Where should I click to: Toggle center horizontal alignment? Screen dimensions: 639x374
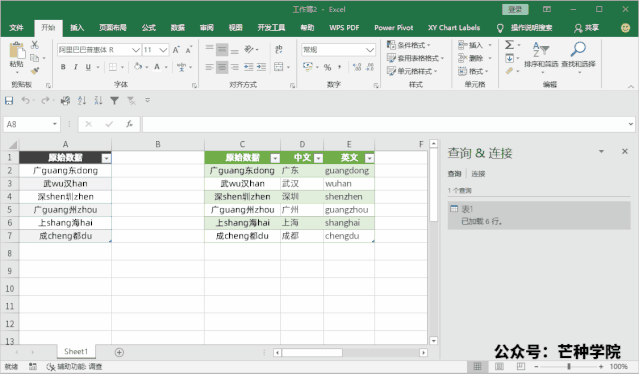click(x=222, y=67)
